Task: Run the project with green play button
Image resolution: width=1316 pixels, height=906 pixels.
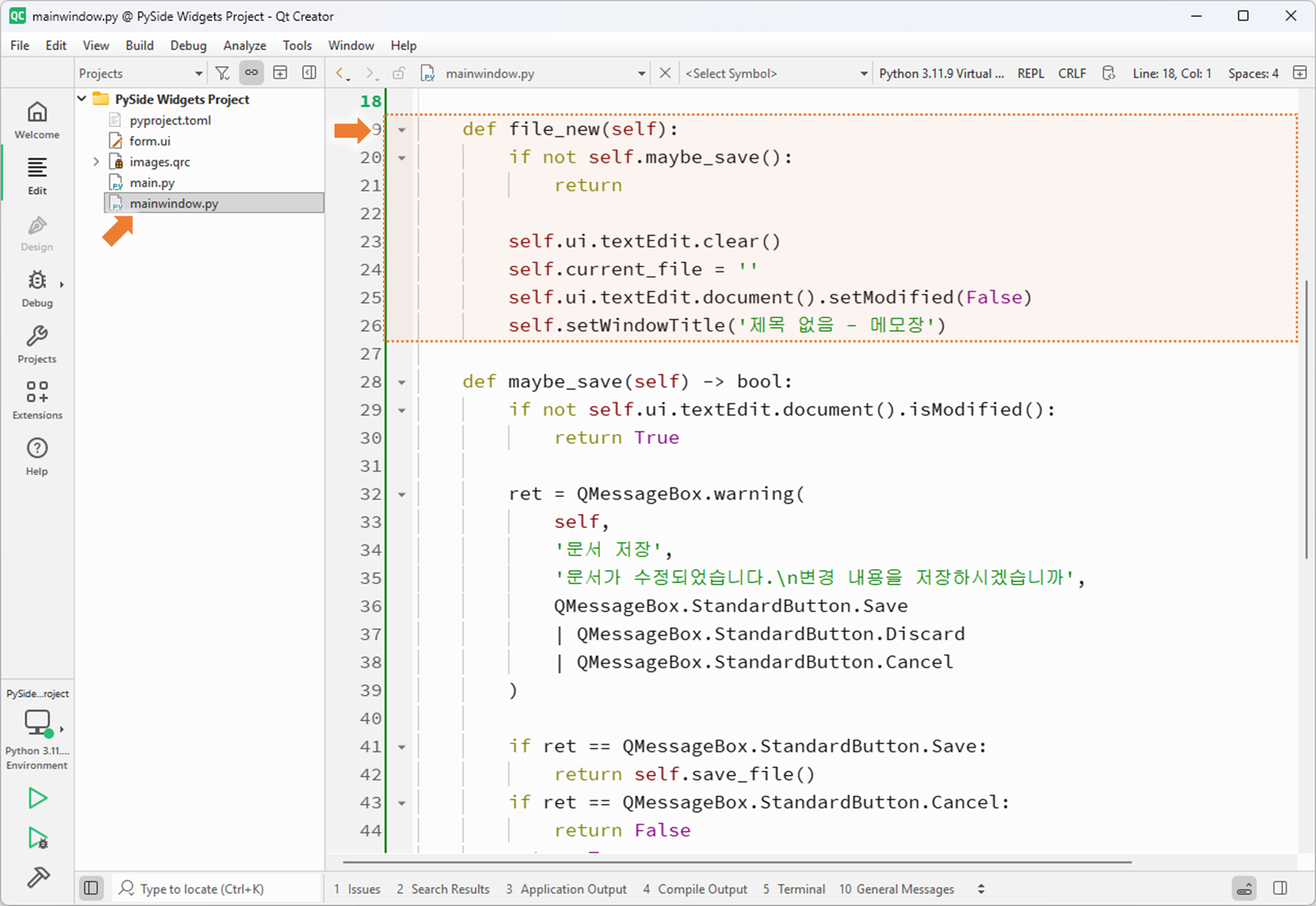Action: tap(37, 798)
